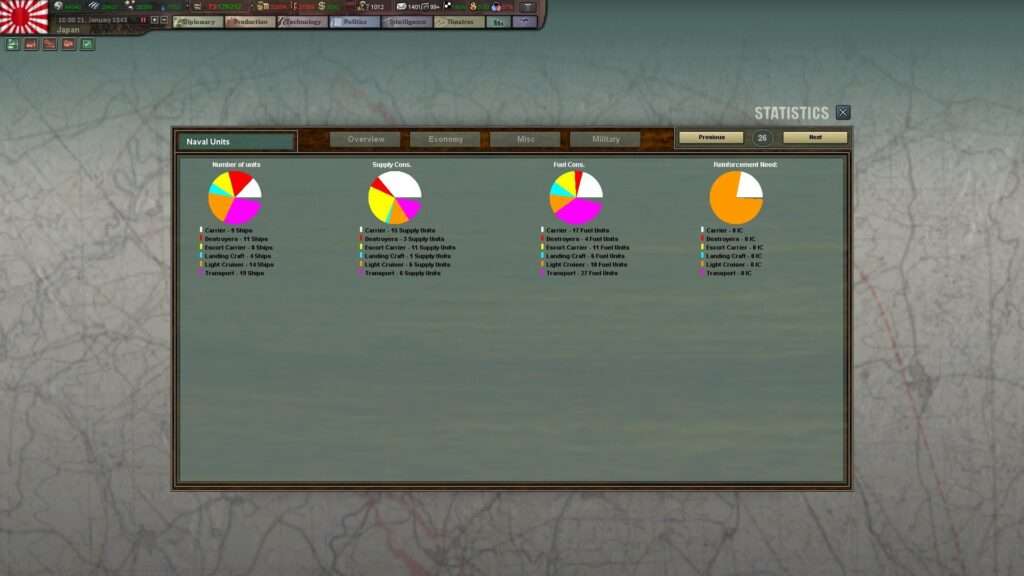Click the 'Fuel Cons.' chart heading
Image resolution: width=1024 pixels, height=576 pixels.
pos(569,165)
